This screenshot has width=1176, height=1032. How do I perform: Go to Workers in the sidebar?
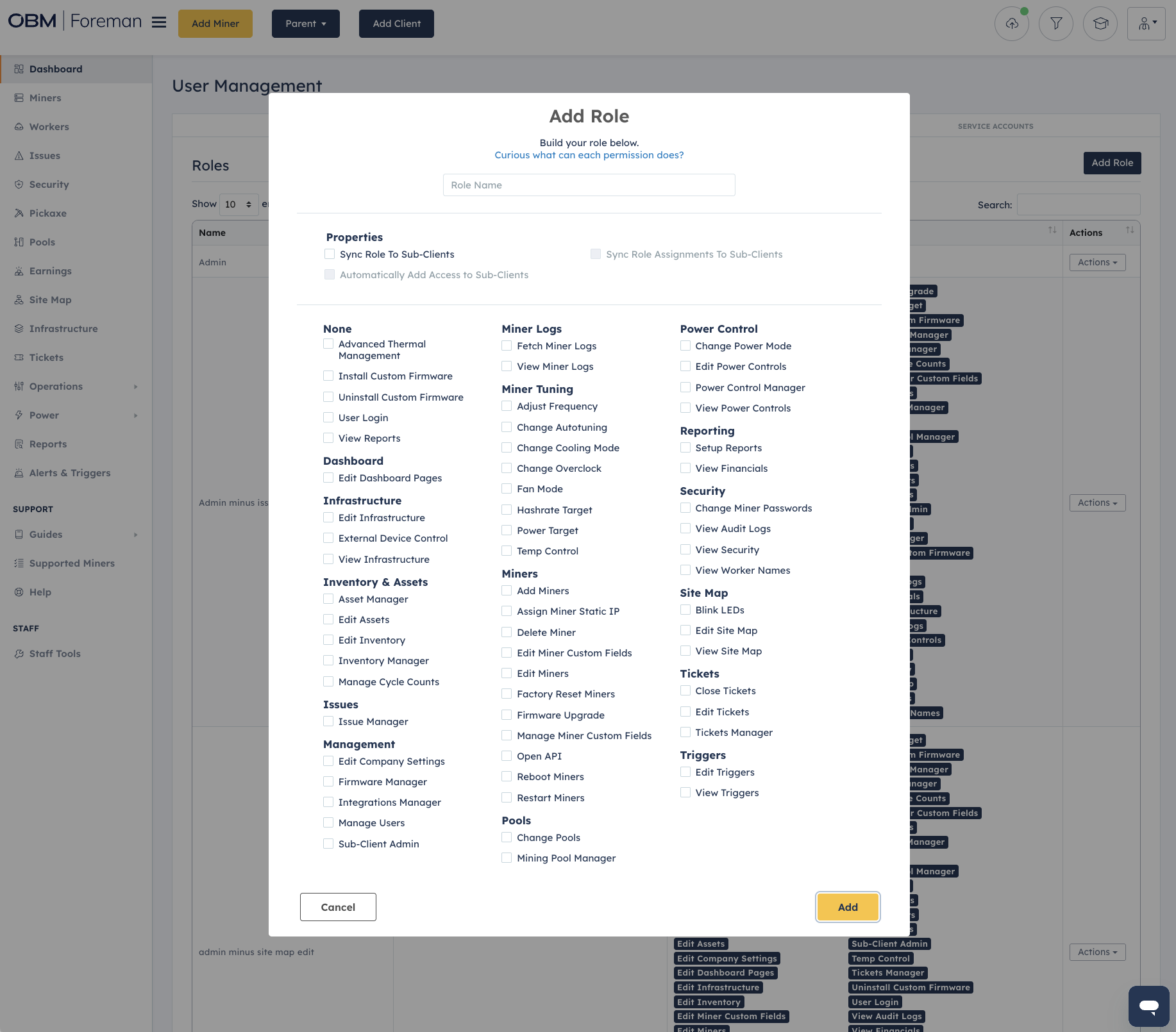[x=49, y=127]
